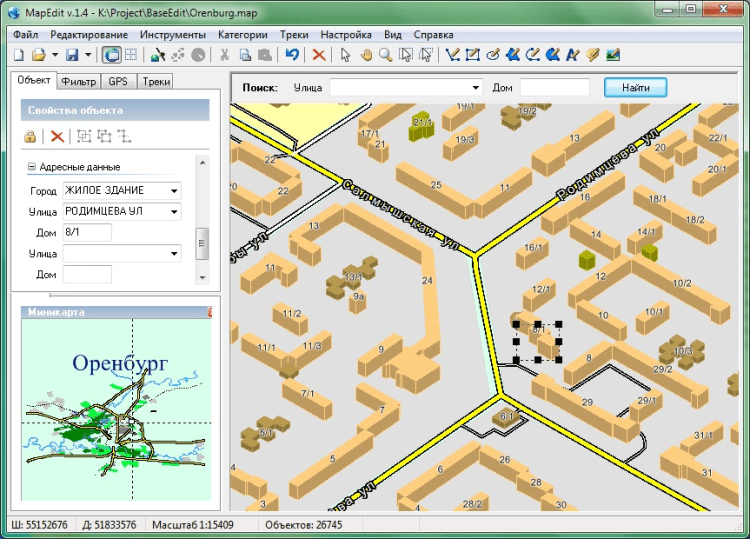This screenshot has height=539, width=750.
Task: Switch to the Фильтр tab
Action: [x=78, y=82]
